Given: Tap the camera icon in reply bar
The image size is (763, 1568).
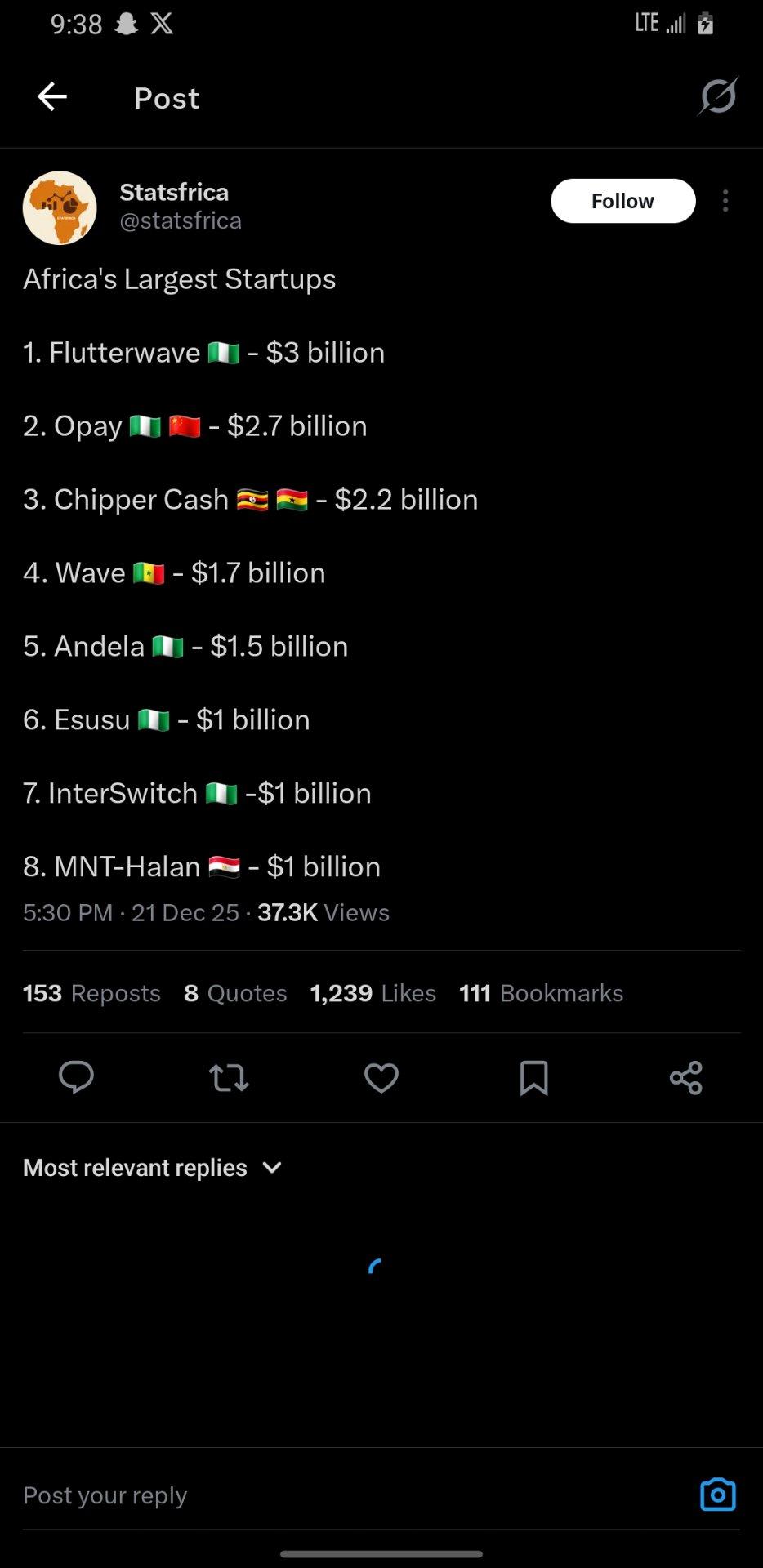Looking at the screenshot, I should [718, 1494].
